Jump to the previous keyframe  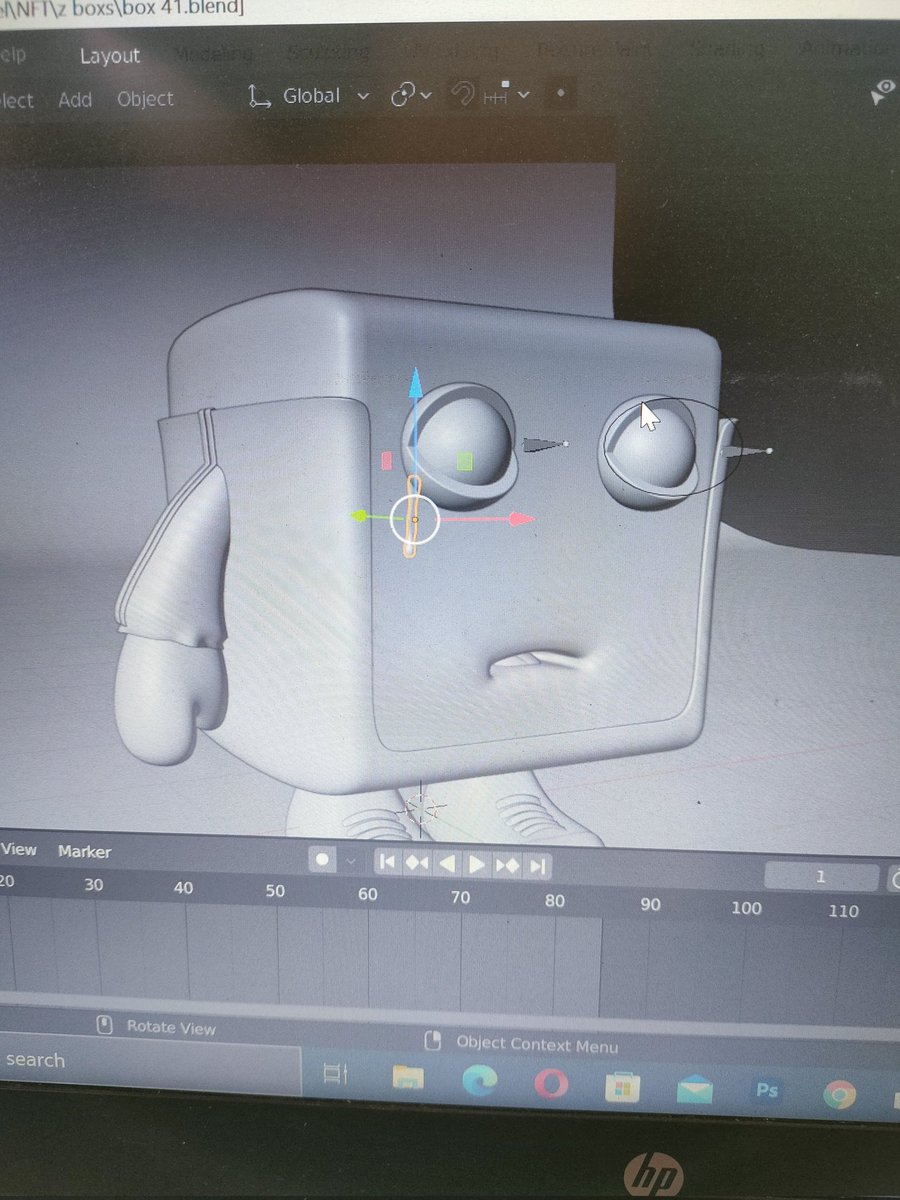point(417,863)
